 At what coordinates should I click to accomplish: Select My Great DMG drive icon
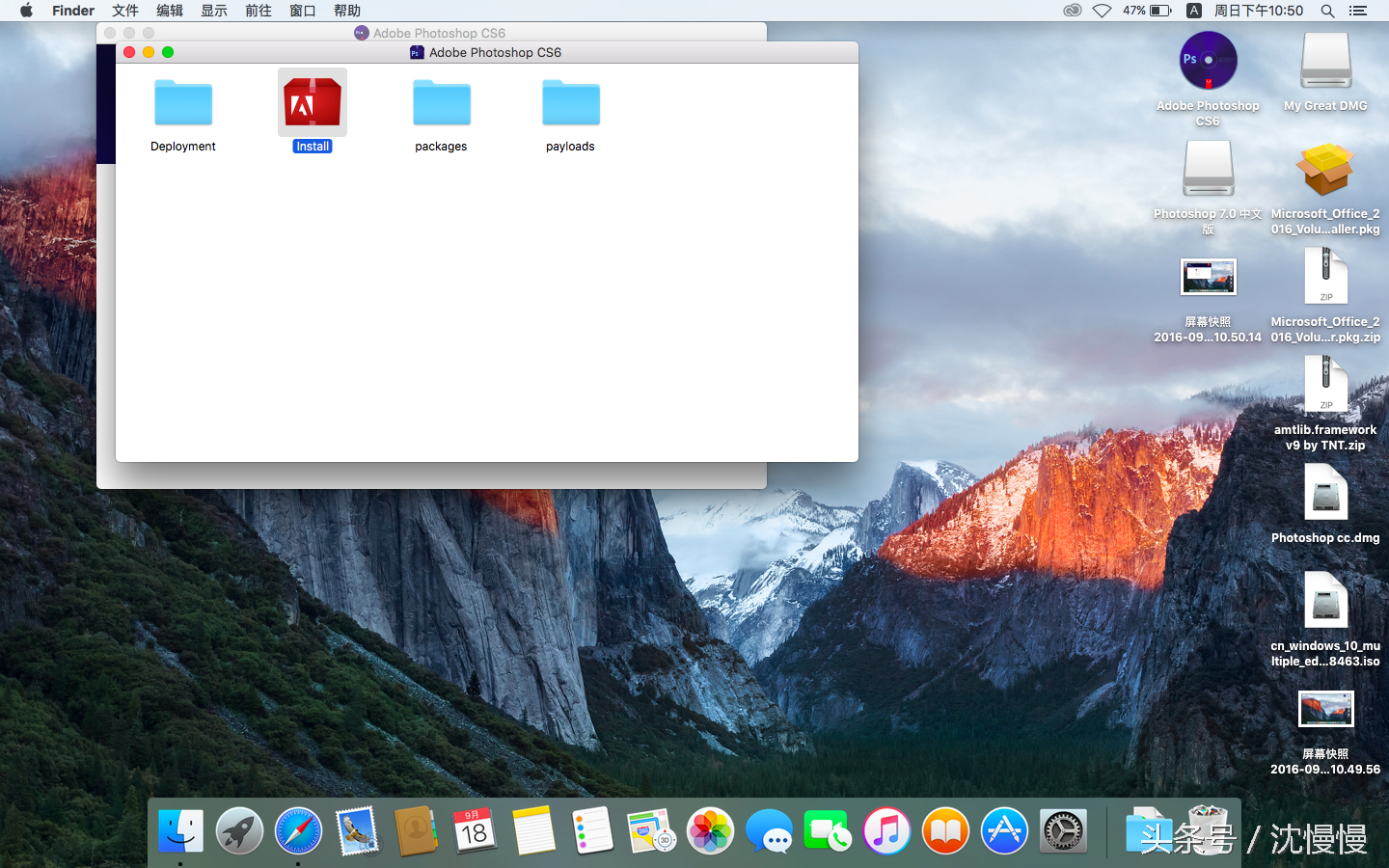(1325, 62)
